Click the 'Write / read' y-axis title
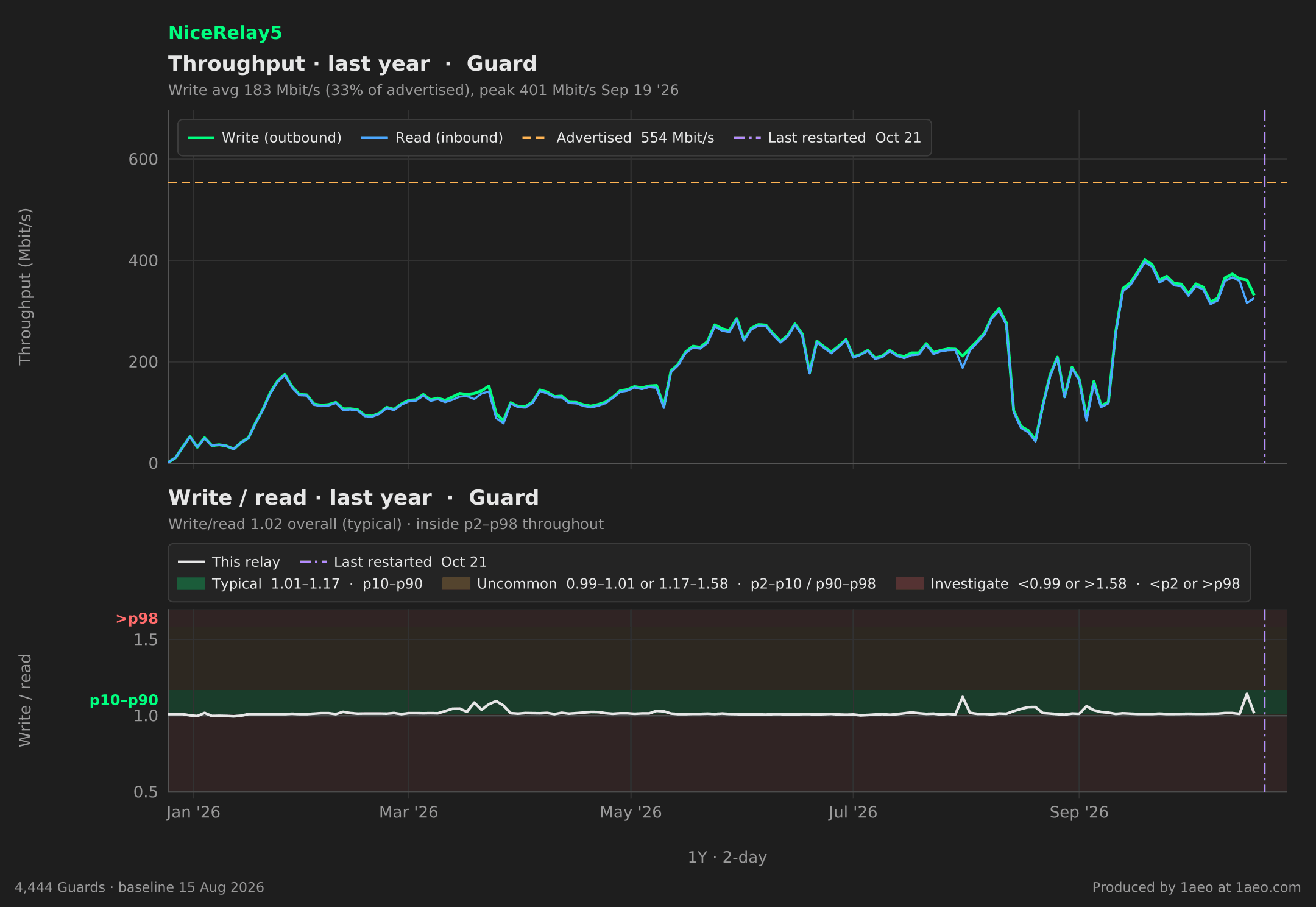Viewport: 1316px width, 907px height. point(25,700)
